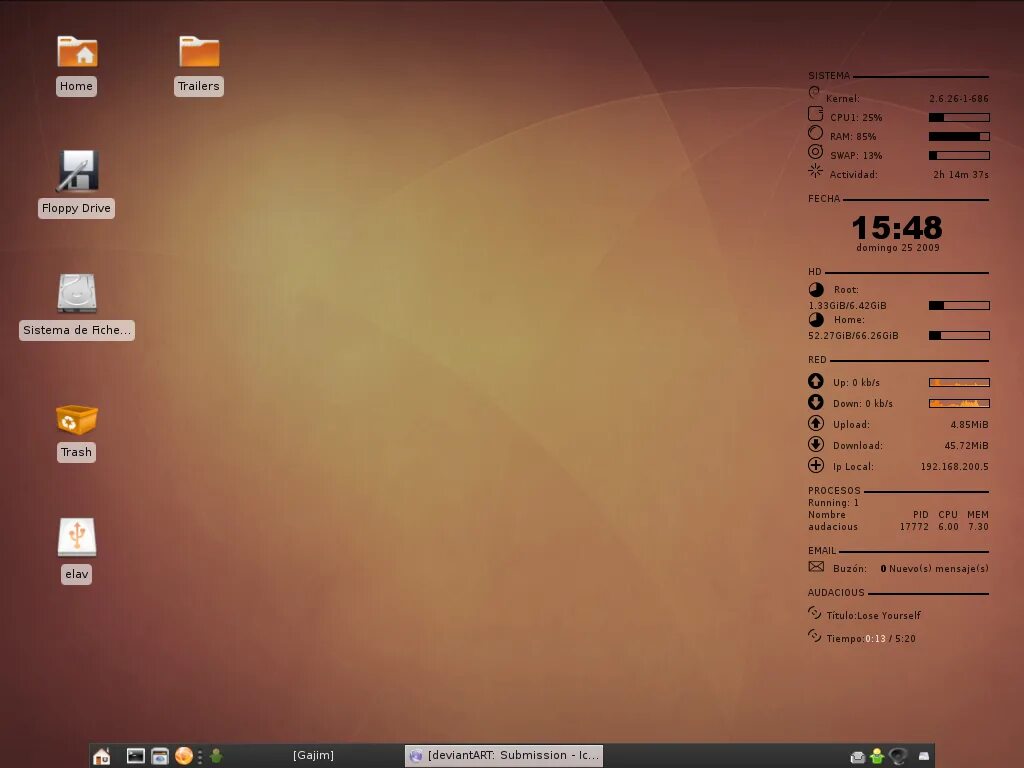The height and width of the screenshot is (768, 1024).
Task: Click the '1.33GiB/6.42GiB' root usage text
Action: (847, 306)
